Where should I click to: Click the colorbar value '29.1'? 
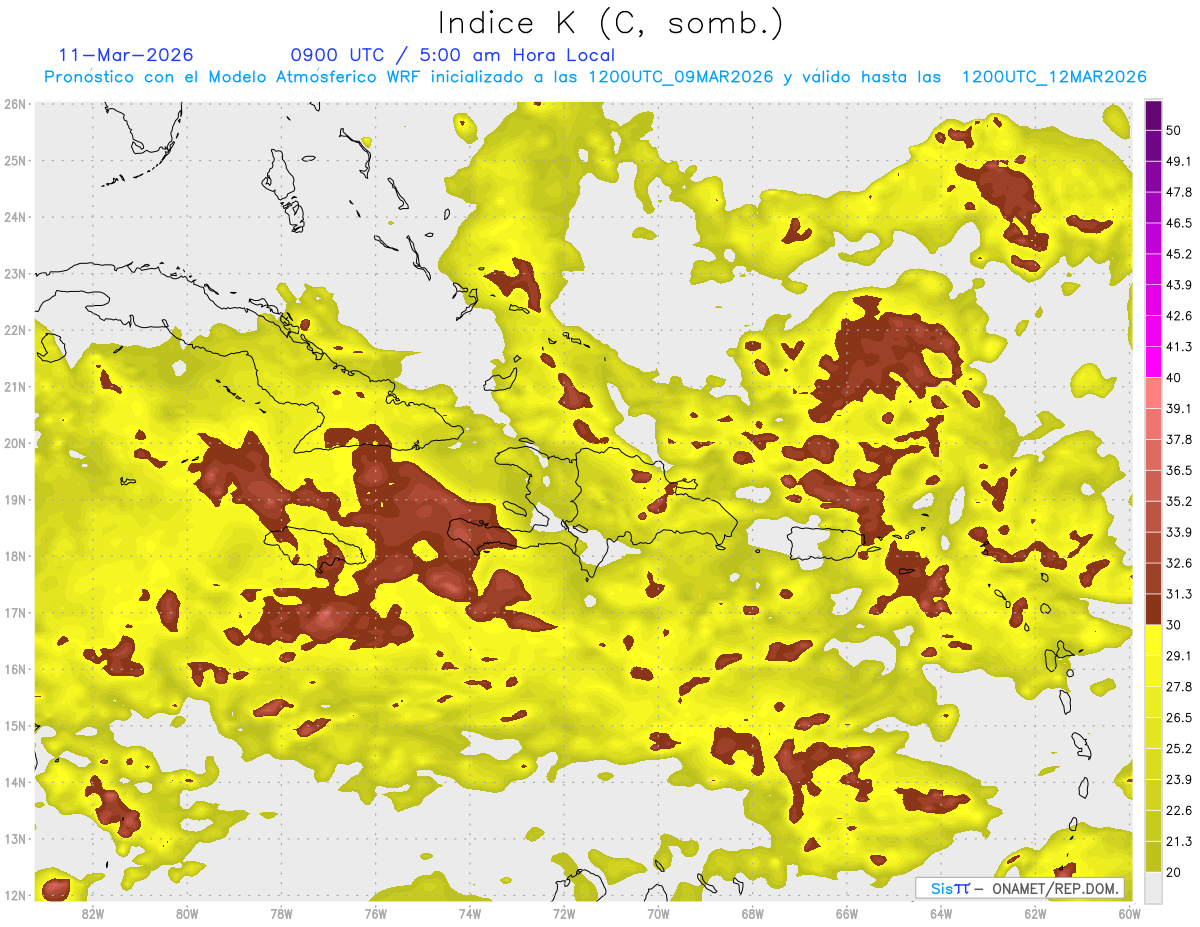[1178, 656]
